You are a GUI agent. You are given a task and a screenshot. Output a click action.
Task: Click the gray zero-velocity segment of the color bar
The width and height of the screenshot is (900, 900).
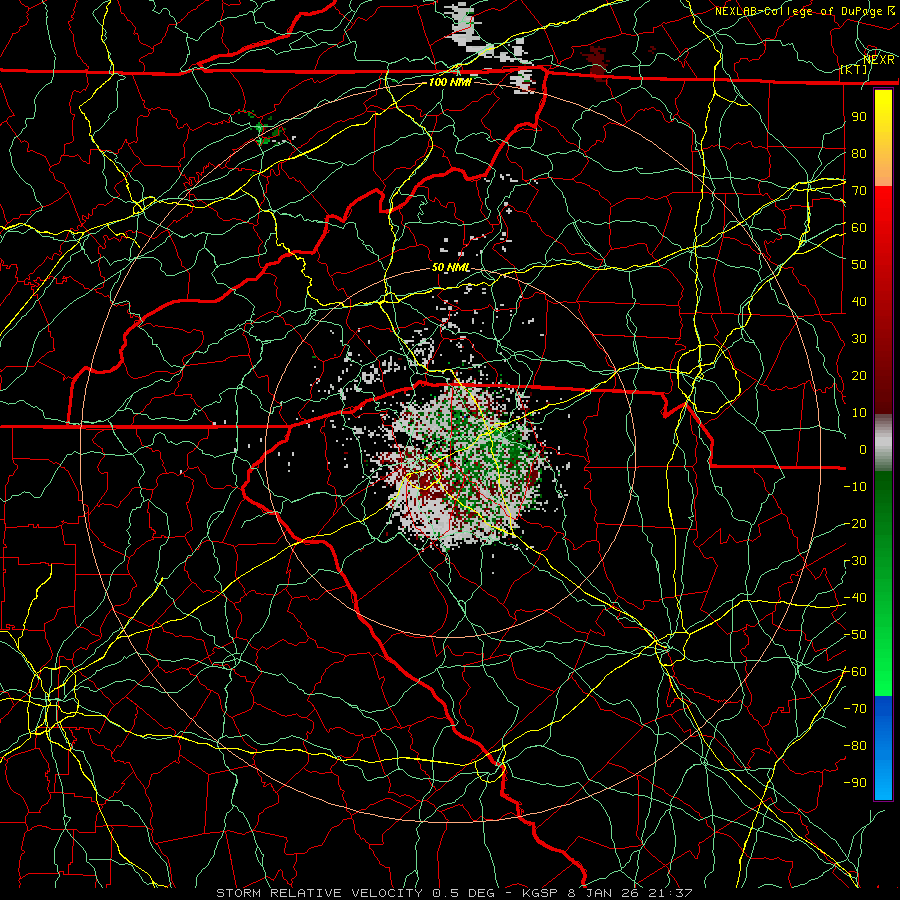(x=883, y=442)
